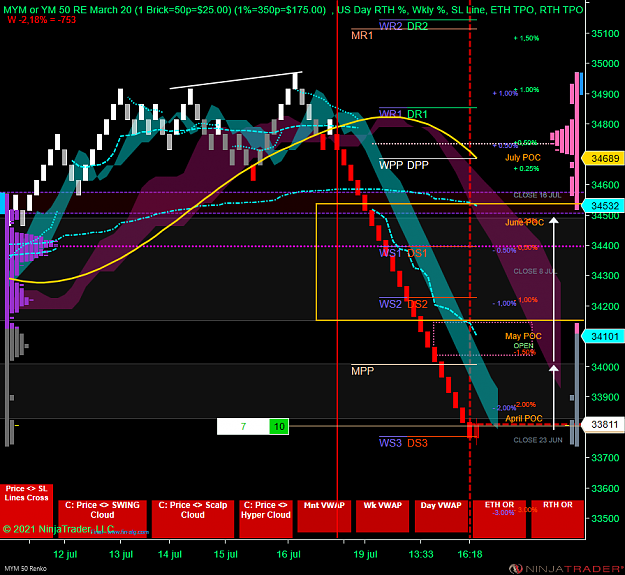The image size is (625, 575).
Task: Click the Day VWAP indicator panel
Action: pos(441,516)
